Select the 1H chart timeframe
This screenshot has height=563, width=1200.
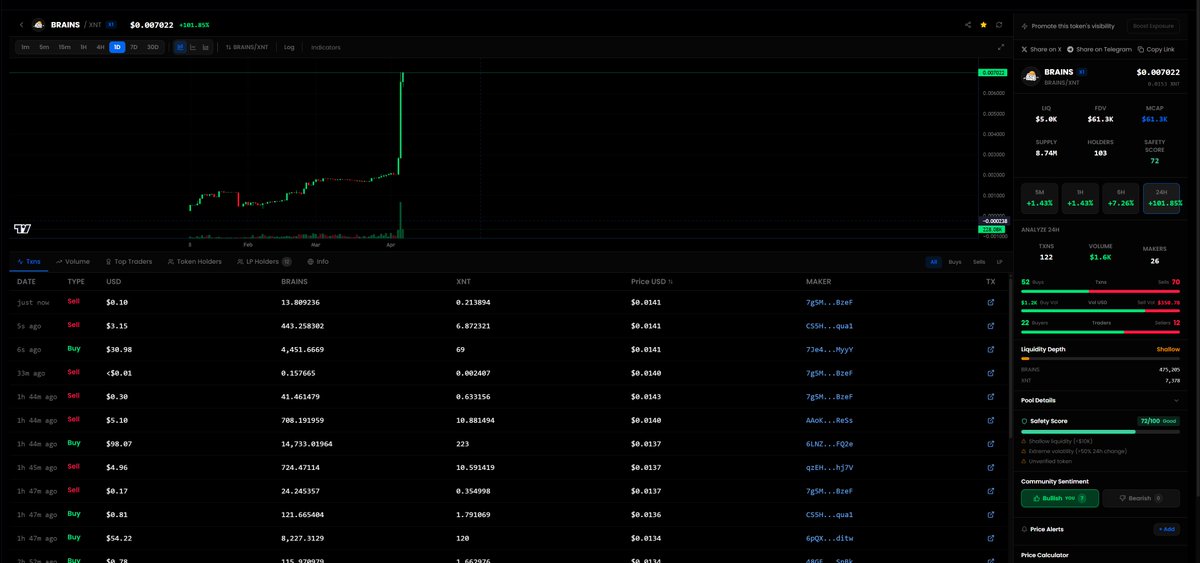(x=84, y=47)
